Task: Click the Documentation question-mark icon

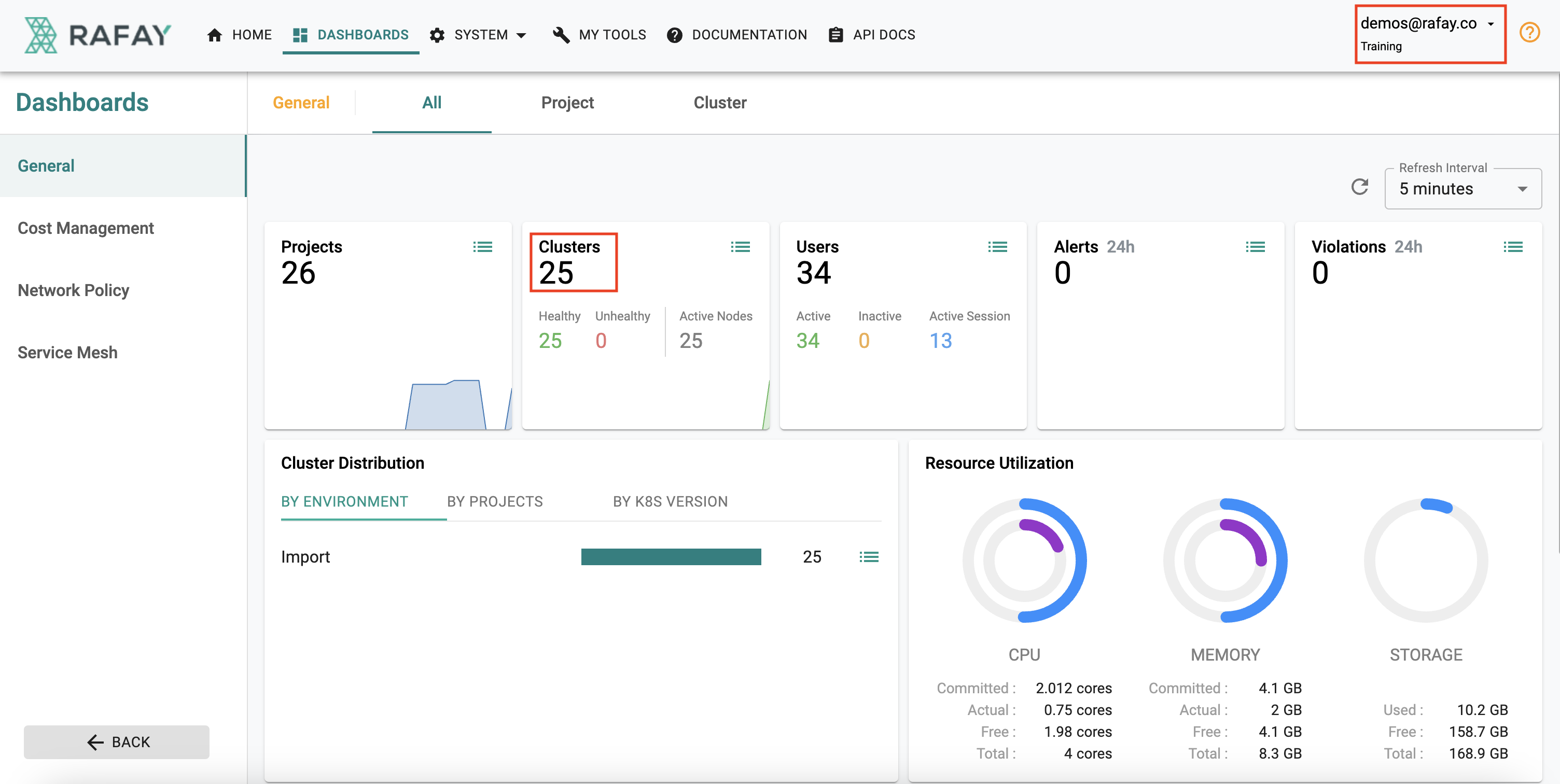Action: 675,35
